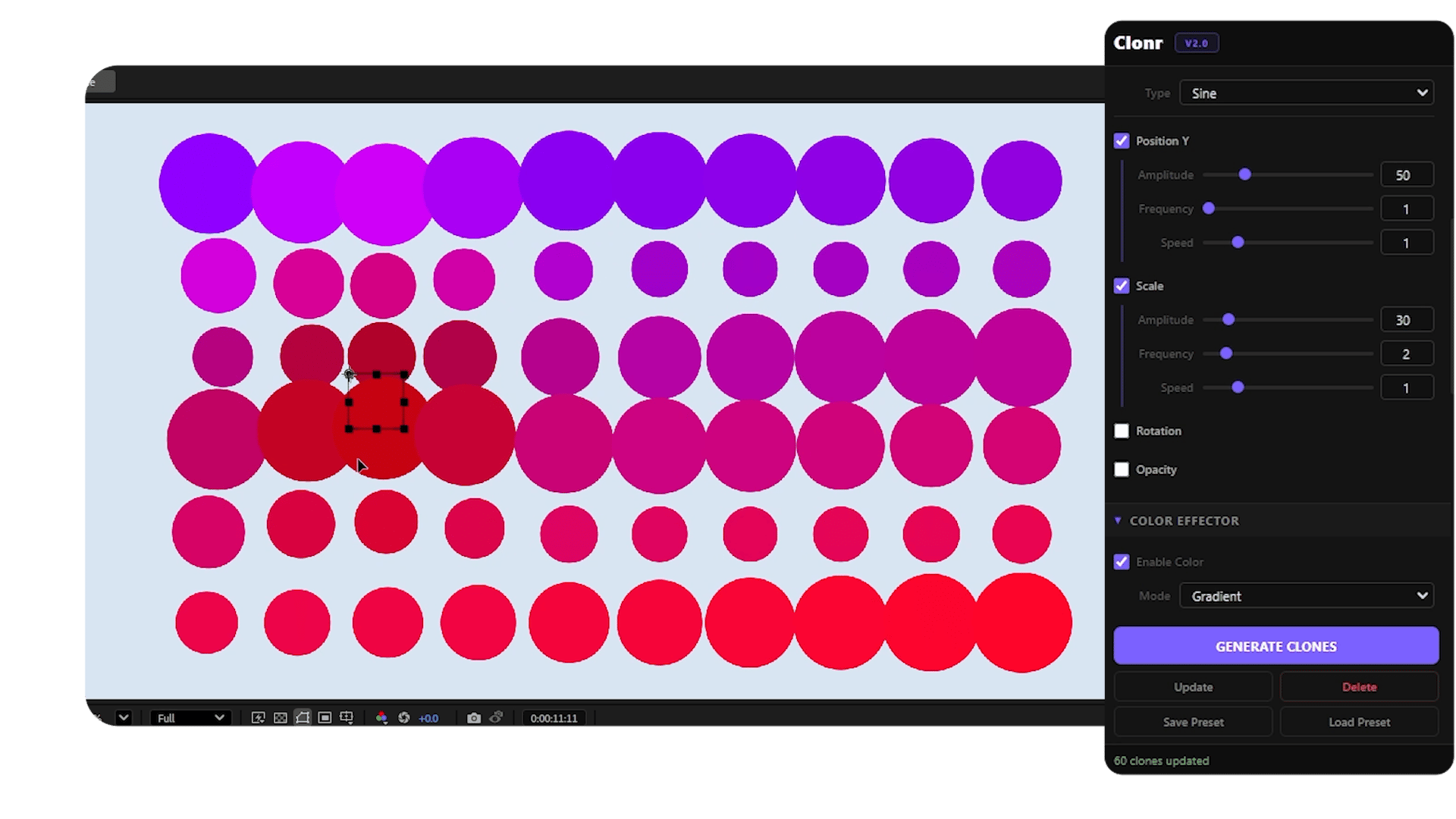Toggle mask and shape path visibility
This screenshot has width=1456, height=819.
tap(303, 717)
